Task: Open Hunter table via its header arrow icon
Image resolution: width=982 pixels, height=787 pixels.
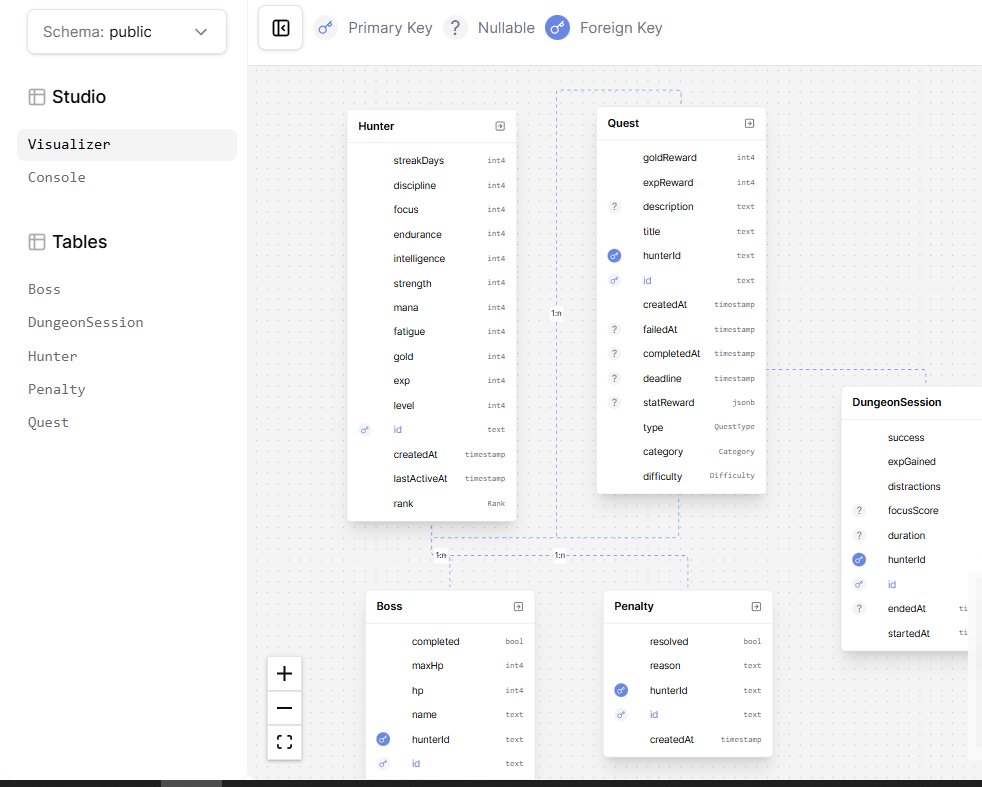Action: point(500,126)
